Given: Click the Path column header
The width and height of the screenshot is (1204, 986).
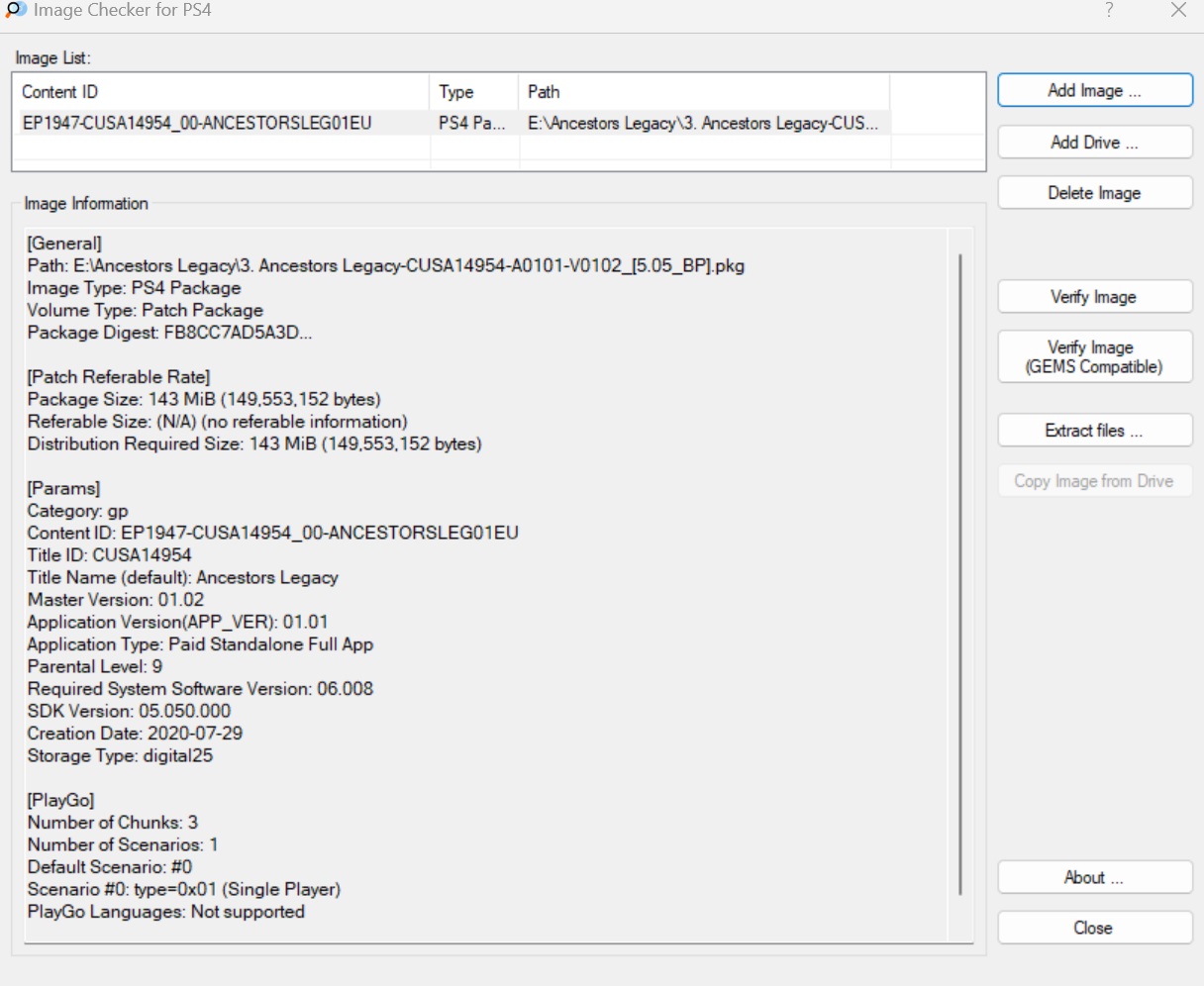Looking at the screenshot, I should pyautogui.click(x=703, y=92).
